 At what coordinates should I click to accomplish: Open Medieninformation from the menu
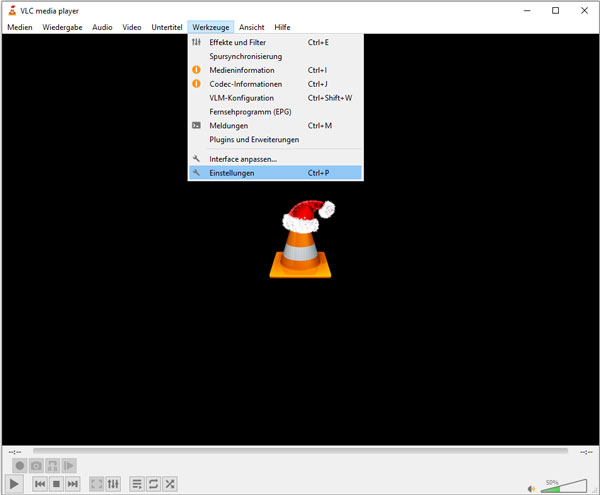(x=276, y=70)
